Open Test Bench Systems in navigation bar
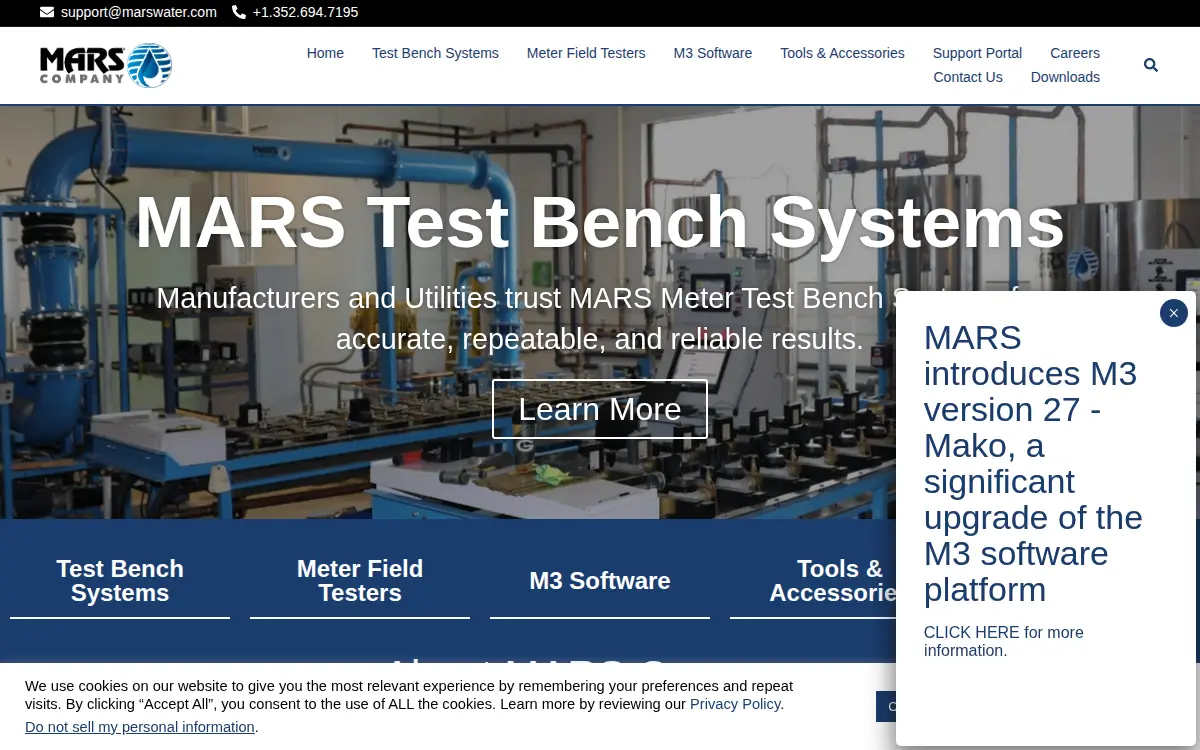 tap(435, 53)
